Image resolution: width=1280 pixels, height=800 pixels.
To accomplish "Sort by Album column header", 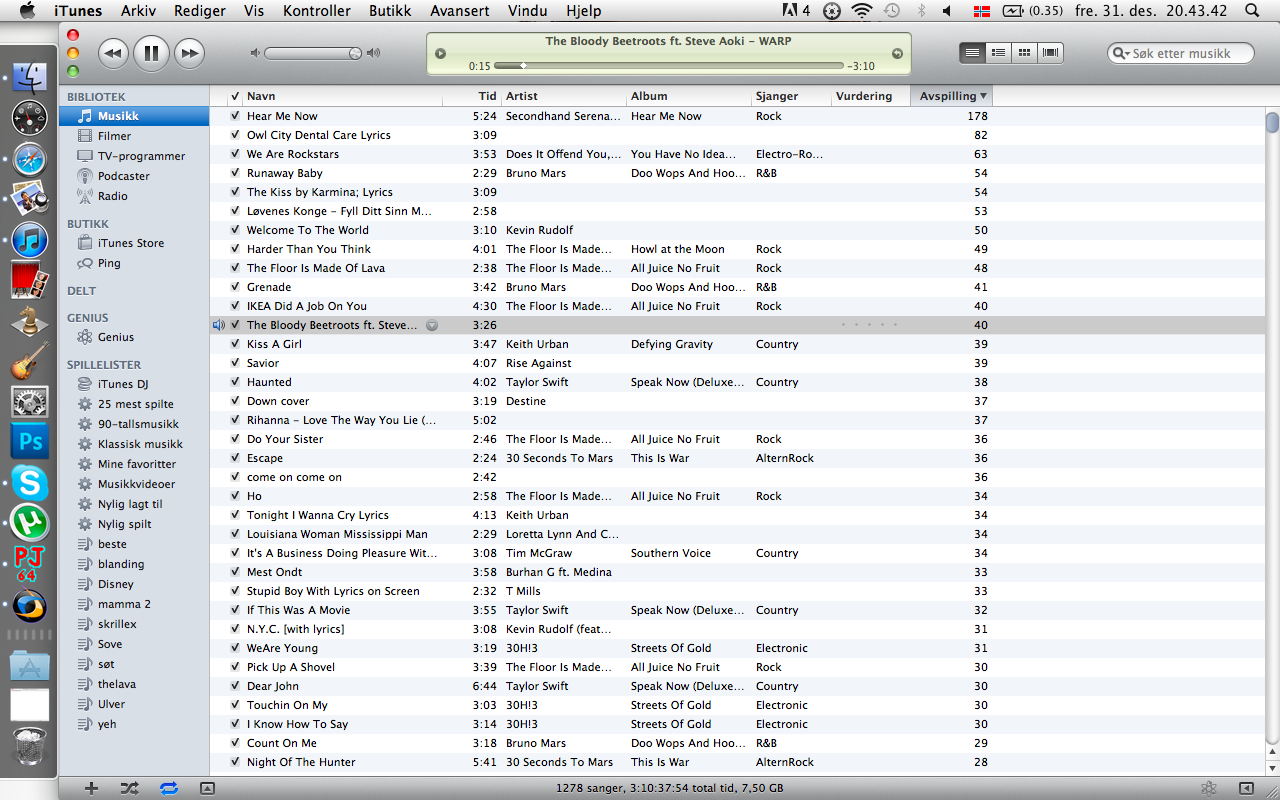I will click(689, 96).
